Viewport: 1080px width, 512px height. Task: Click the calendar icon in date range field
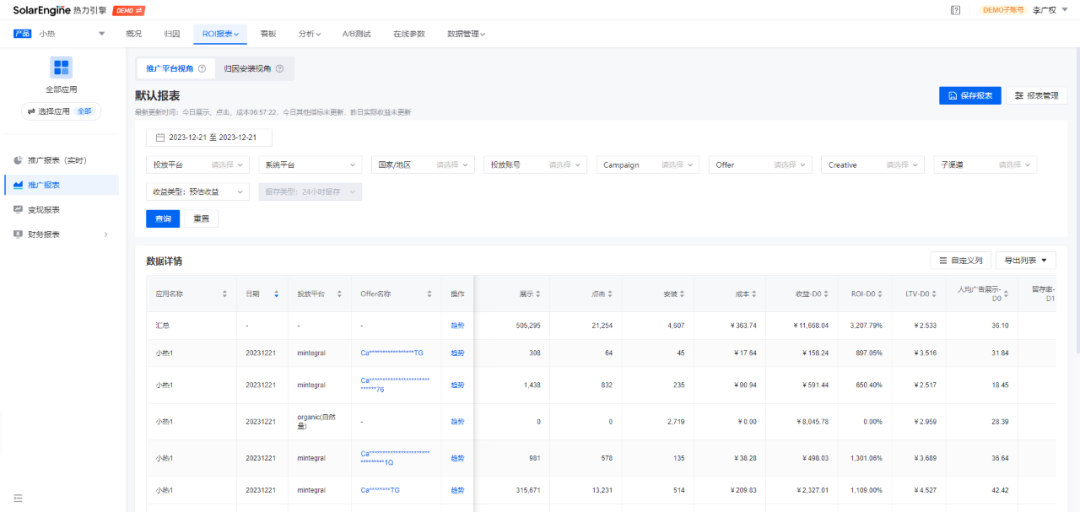pos(160,138)
